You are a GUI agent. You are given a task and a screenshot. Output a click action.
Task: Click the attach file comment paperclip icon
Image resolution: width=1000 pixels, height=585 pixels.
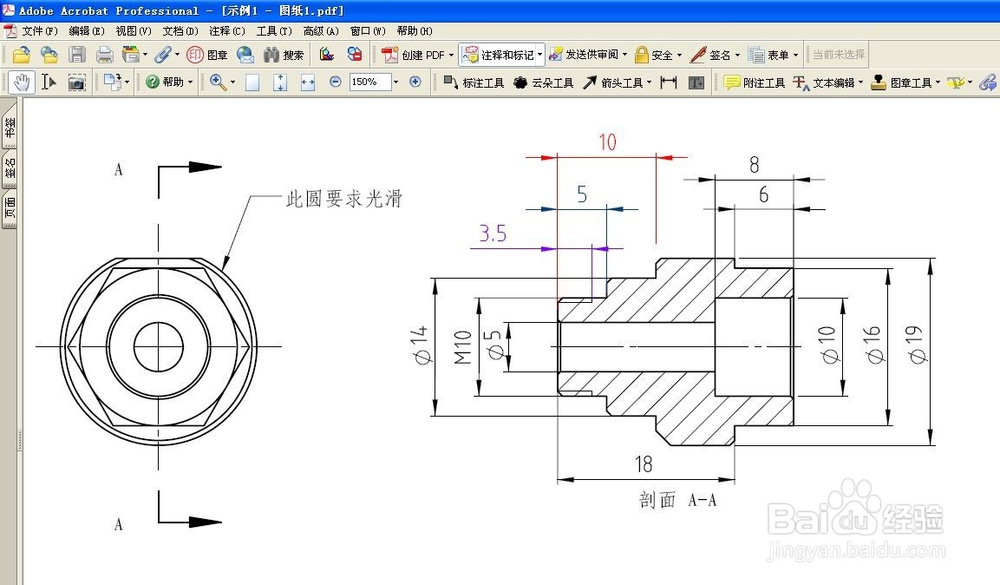click(x=988, y=82)
